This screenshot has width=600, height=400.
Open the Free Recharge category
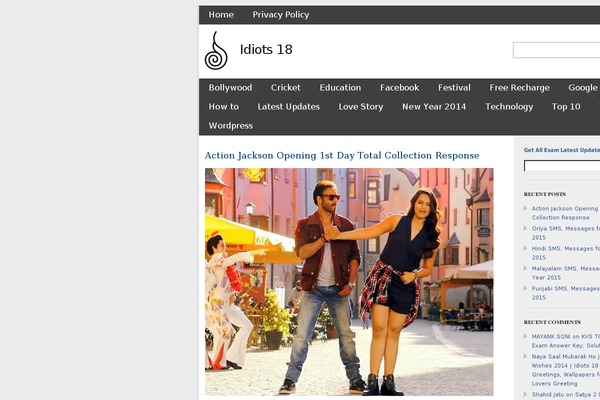[519, 88]
